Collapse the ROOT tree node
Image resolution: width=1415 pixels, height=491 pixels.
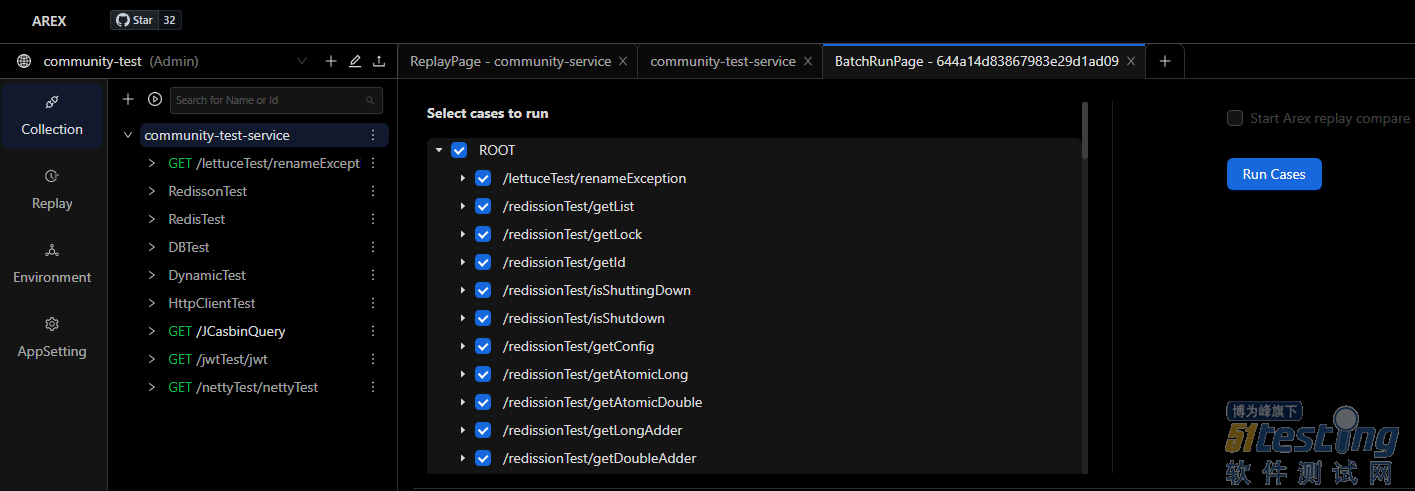point(438,151)
